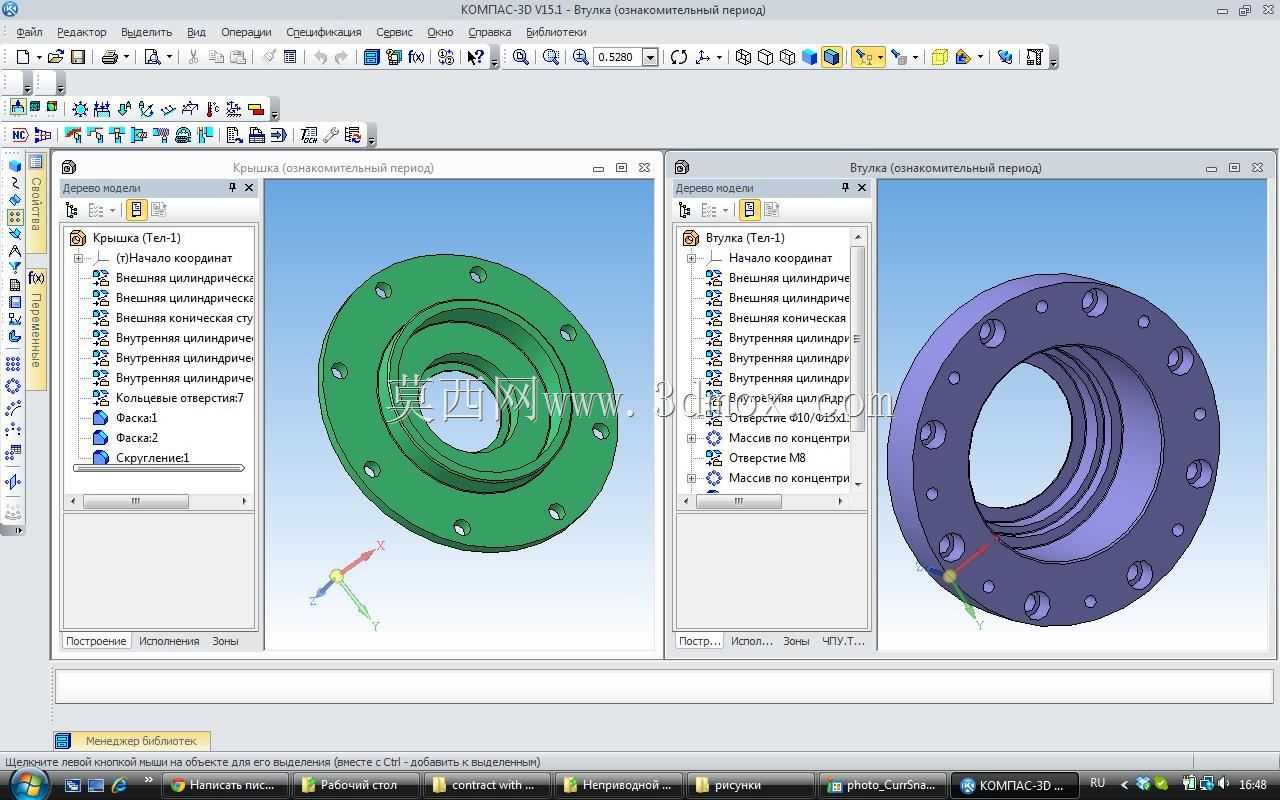Click the thermometer icon in the third toolbar row
Image resolution: width=1280 pixels, height=800 pixels.
[x=212, y=109]
